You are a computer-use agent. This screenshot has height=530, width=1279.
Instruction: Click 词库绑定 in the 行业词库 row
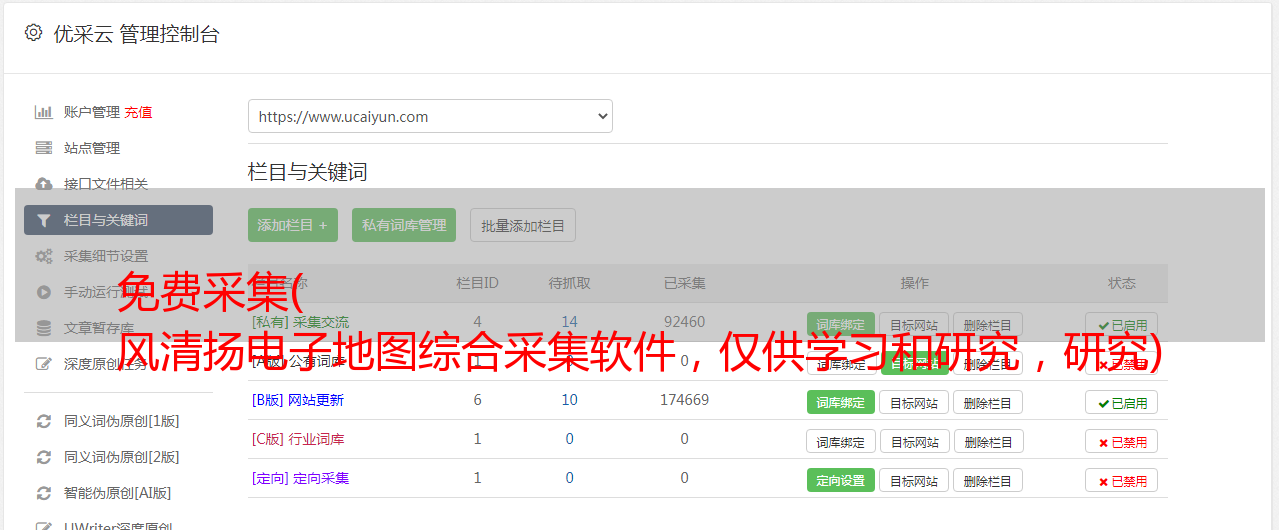(841, 441)
